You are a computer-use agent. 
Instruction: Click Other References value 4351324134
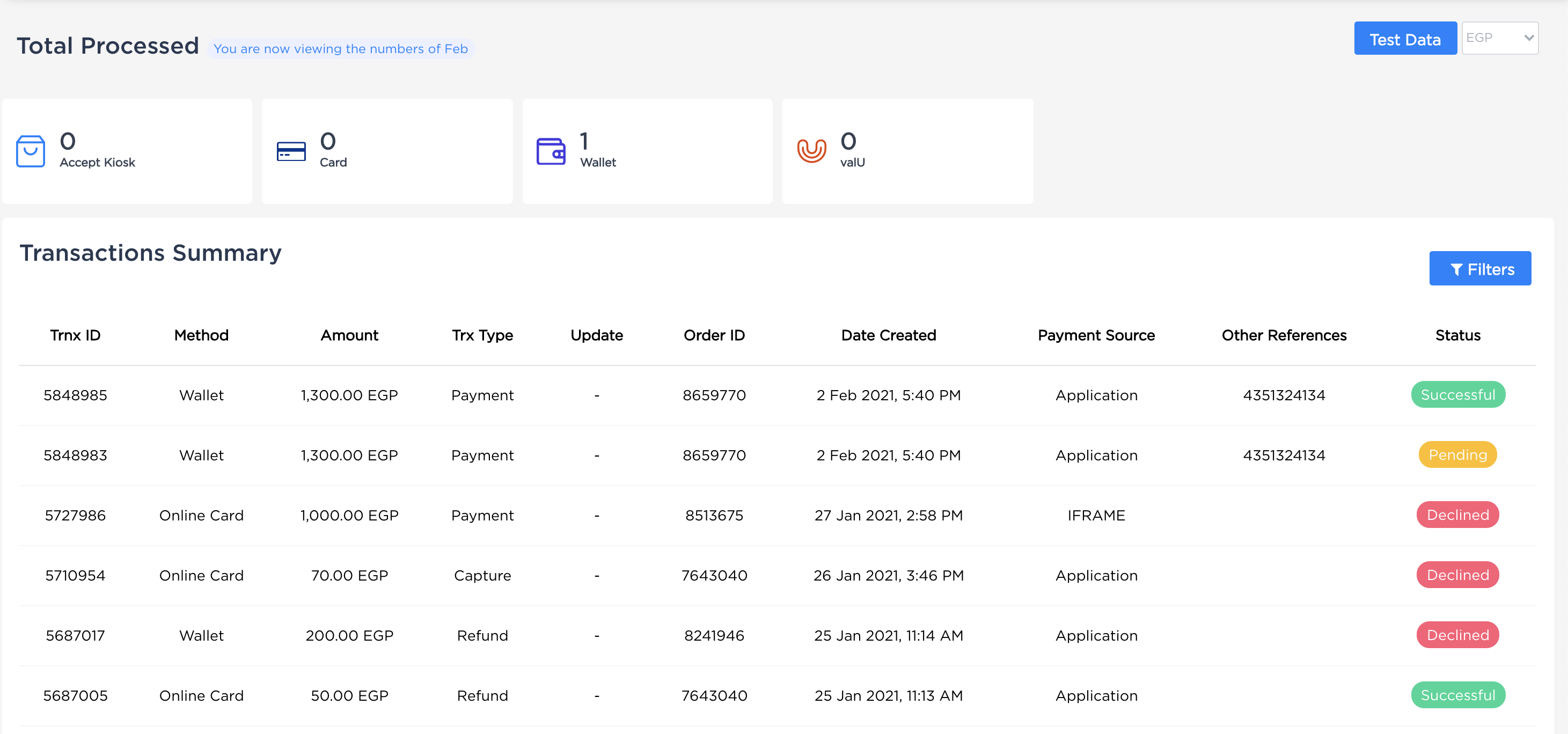[1284, 394]
